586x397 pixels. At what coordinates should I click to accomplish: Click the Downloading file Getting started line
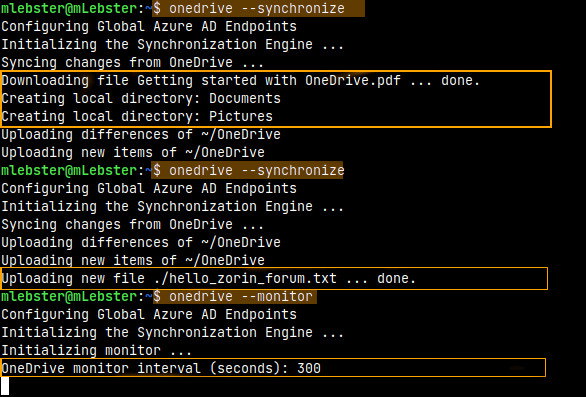coord(241,81)
